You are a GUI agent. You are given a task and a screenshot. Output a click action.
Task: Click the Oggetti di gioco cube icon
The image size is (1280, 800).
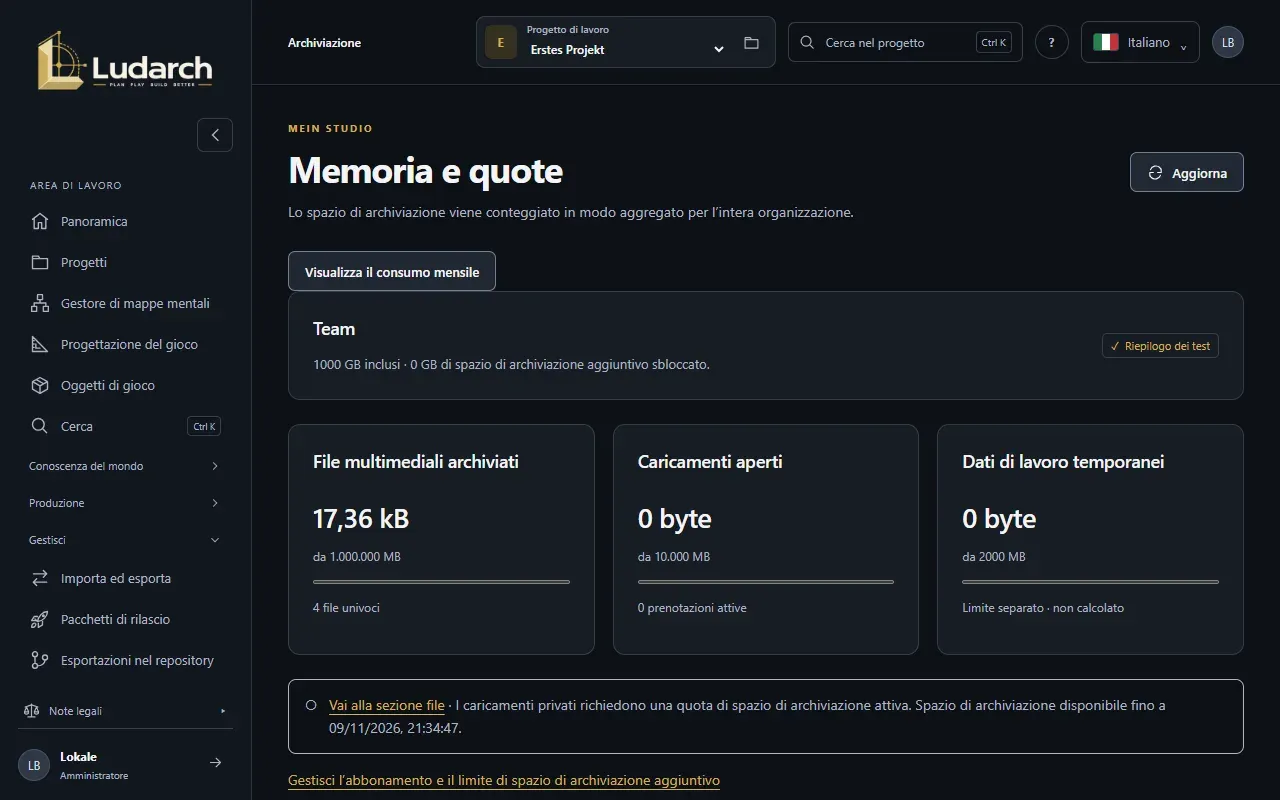click(x=40, y=385)
